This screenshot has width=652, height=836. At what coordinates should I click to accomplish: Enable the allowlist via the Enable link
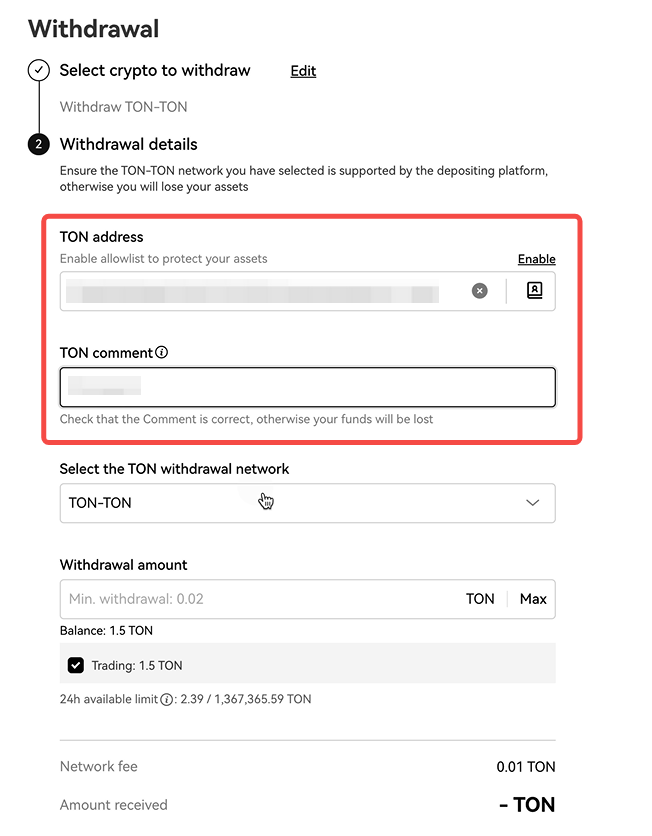click(x=536, y=259)
